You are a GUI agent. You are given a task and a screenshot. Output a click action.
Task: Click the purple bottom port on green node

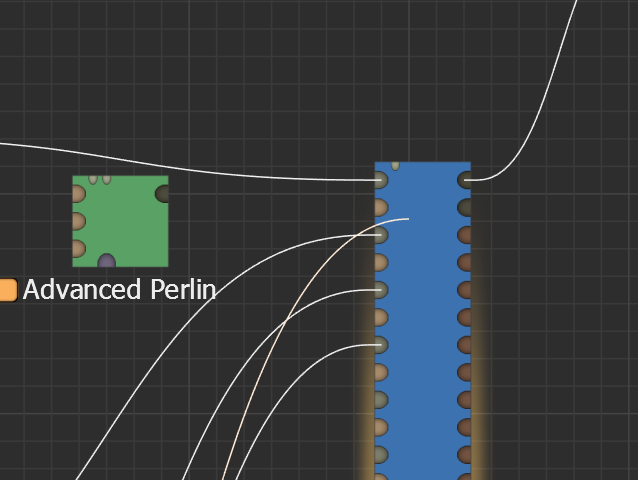click(x=106, y=262)
